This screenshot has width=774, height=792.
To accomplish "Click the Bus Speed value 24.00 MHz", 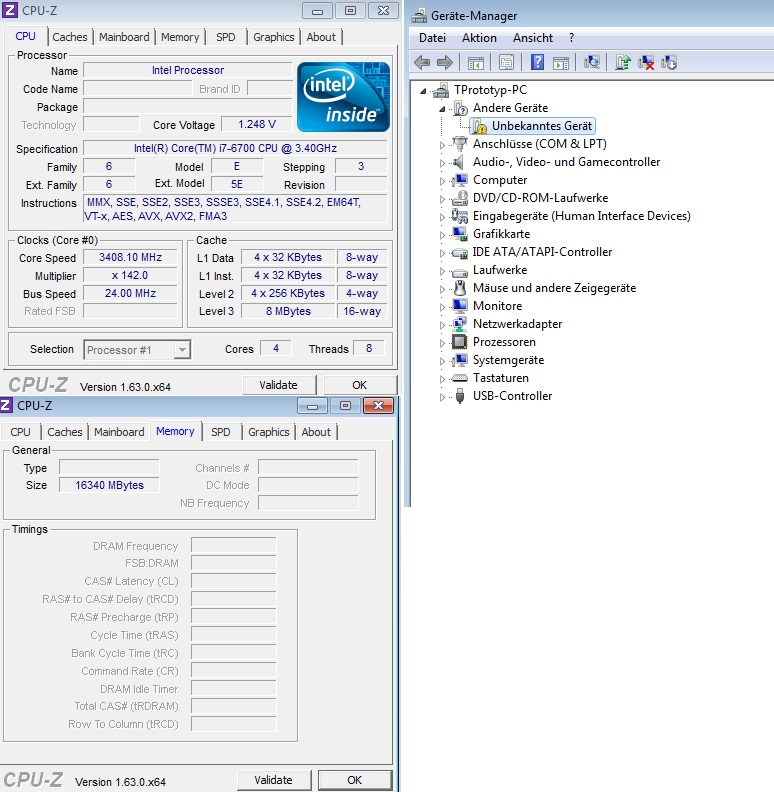I will 130,293.
